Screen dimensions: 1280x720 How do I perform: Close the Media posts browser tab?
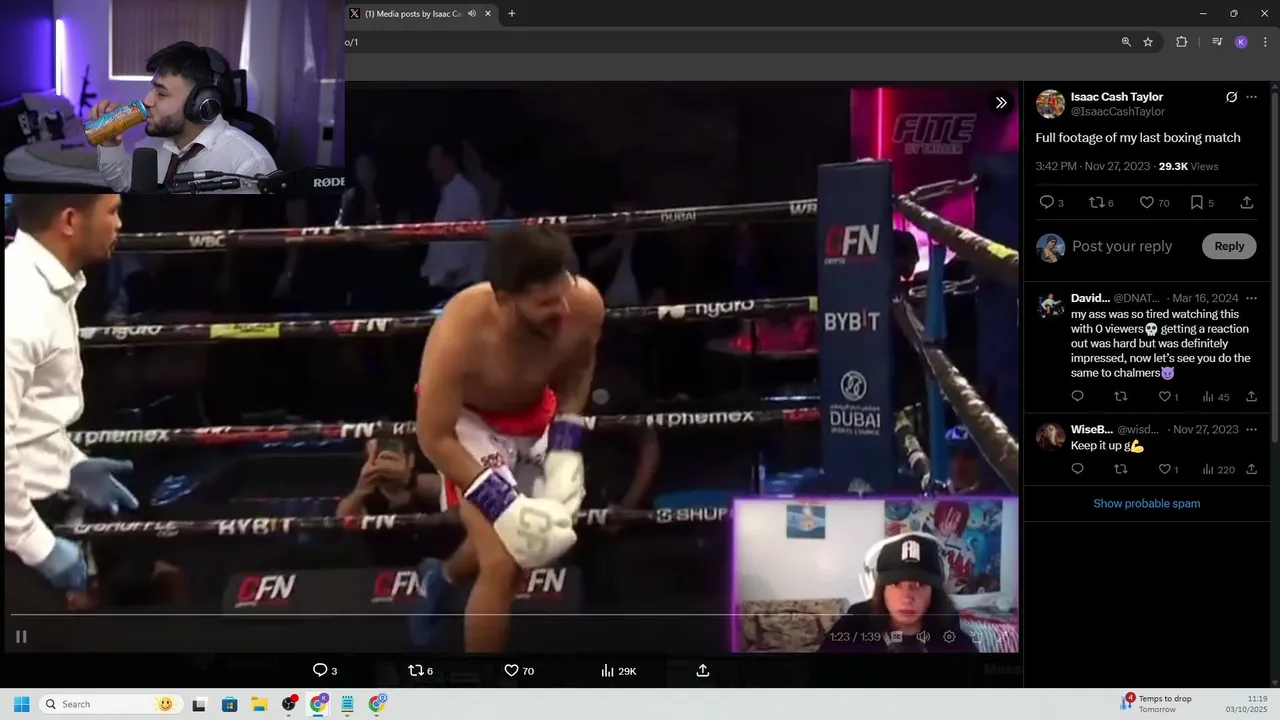(488, 14)
